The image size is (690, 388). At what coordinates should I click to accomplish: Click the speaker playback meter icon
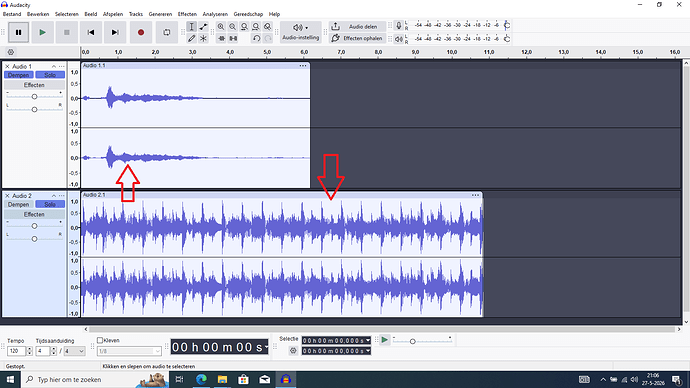pyautogui.click(x=398, y=39)
